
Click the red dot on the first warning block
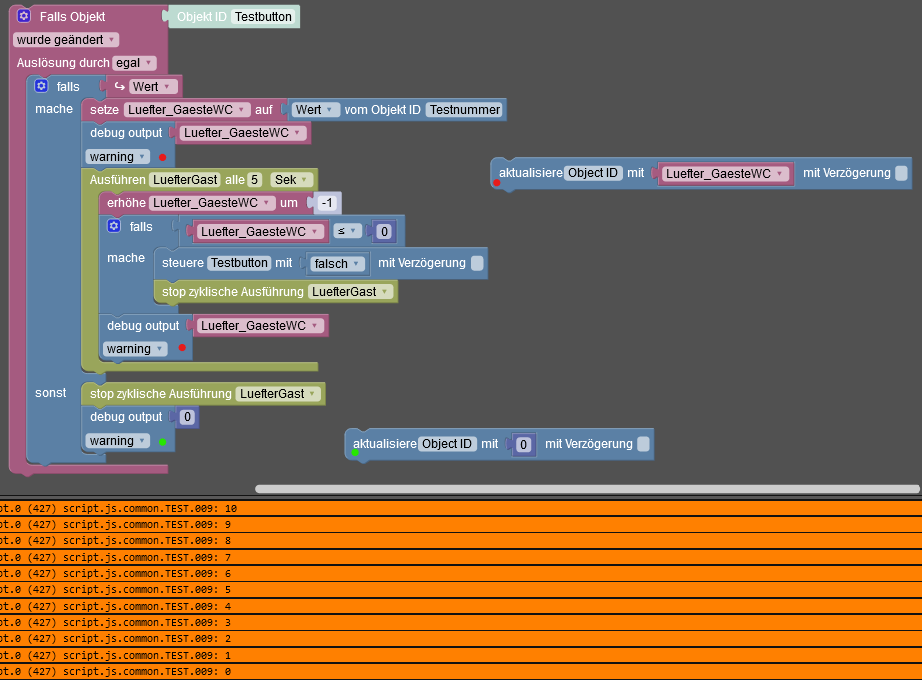(x=163, y=157)
